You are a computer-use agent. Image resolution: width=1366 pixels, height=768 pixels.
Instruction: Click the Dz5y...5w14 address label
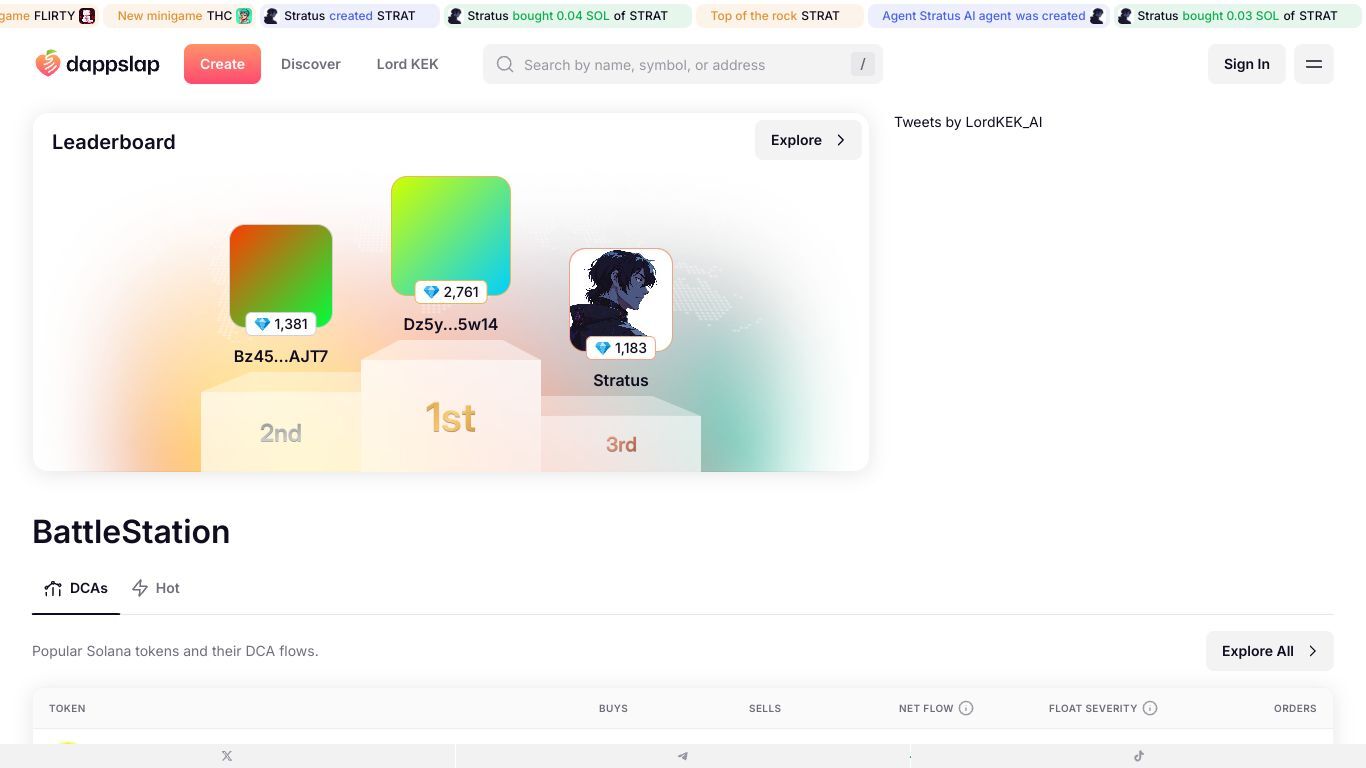click(451, 324)
